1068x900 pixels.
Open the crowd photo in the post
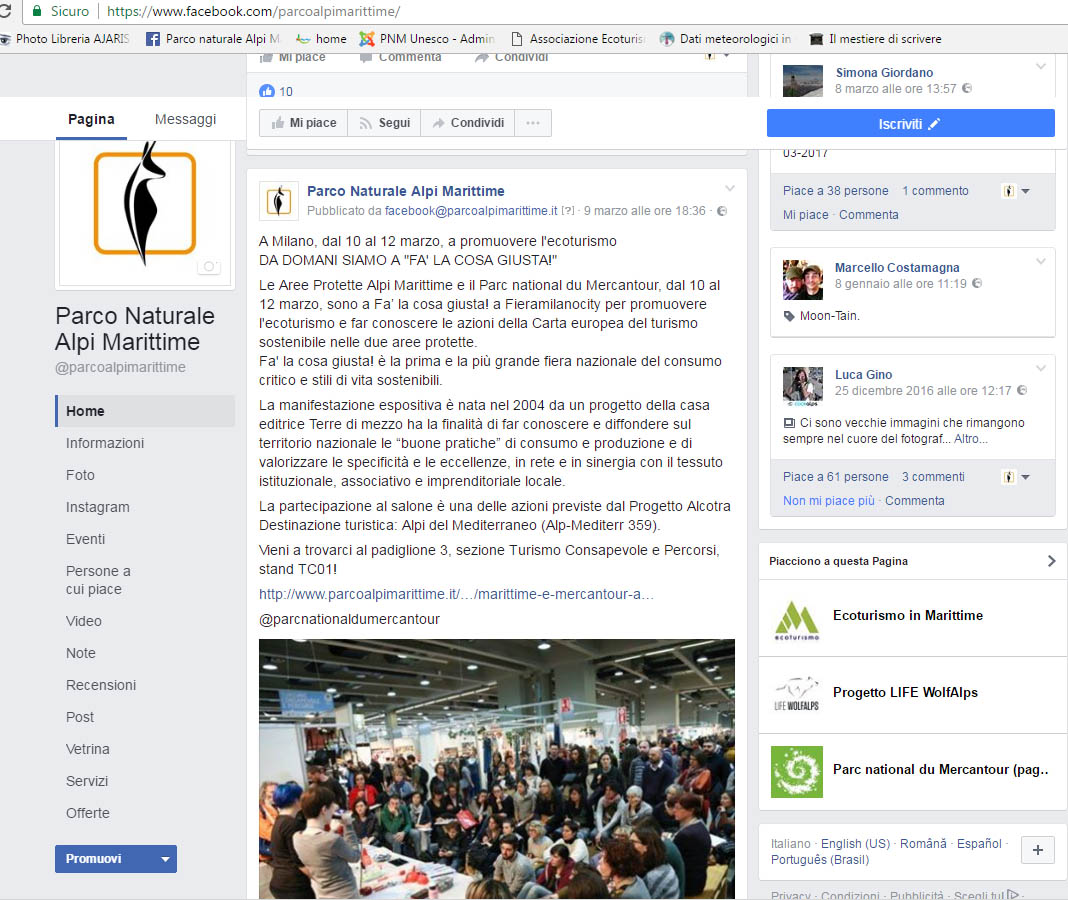(497, 769)
